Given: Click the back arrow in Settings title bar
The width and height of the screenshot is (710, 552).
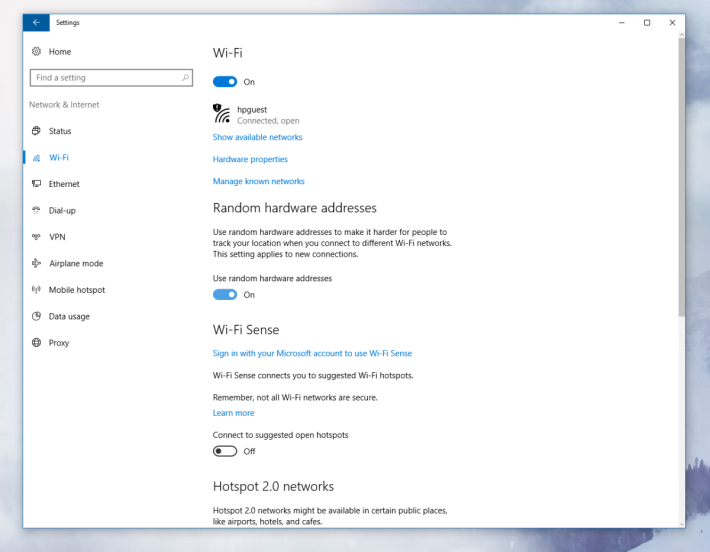Looking at the screenshot, I should click(36, 22).
